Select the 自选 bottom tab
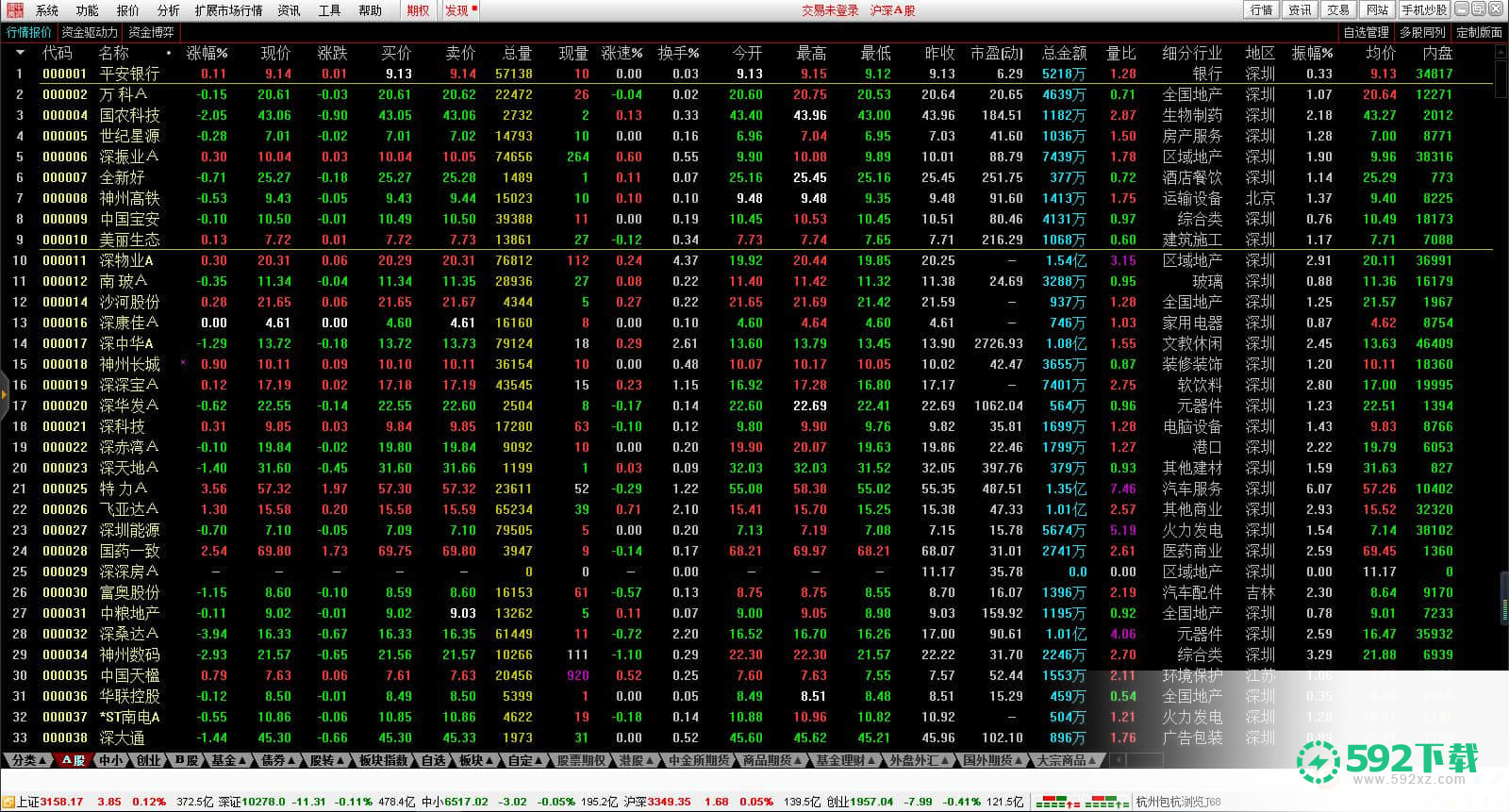The image size is (1509, 812). pyautogui.click(x=433, y=760)
